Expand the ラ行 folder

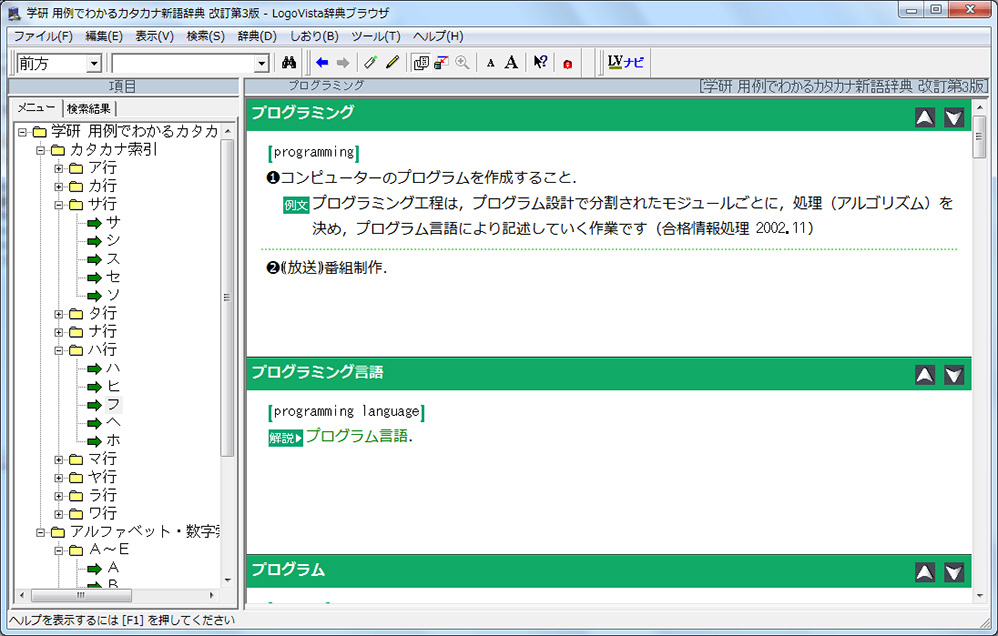click(59, 496)
